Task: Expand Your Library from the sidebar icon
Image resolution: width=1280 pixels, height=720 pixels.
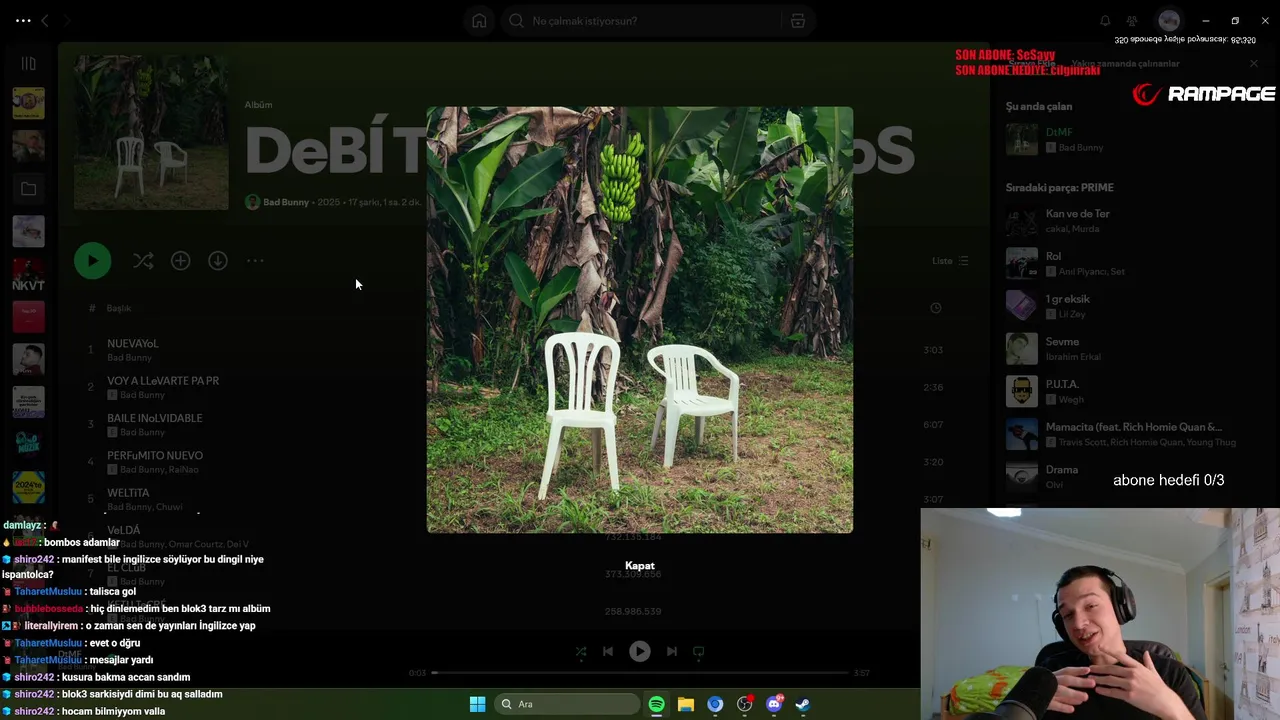Action: 28,63
